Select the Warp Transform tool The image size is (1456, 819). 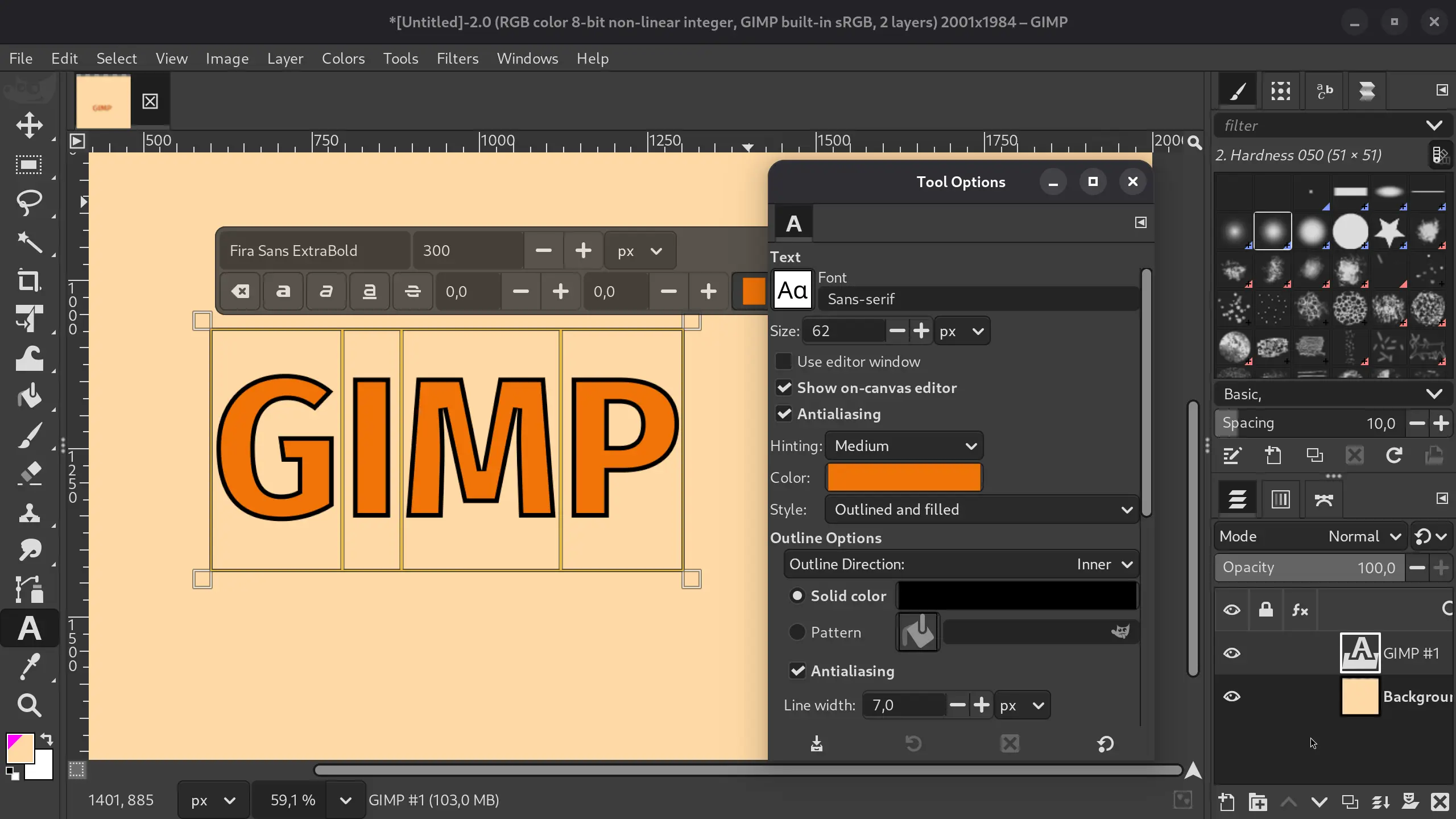tap(29, 358)
